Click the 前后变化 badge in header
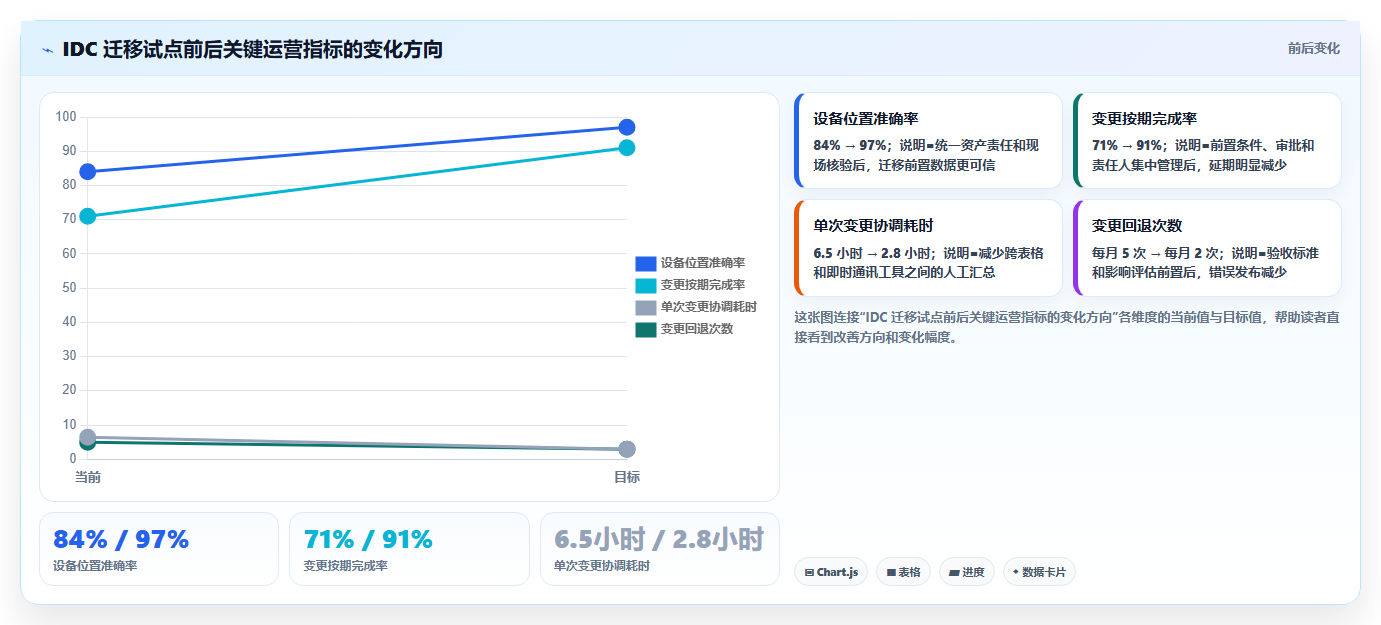Image resolution: width=1381 pixels, height=625 pixels. [1313, 48]
